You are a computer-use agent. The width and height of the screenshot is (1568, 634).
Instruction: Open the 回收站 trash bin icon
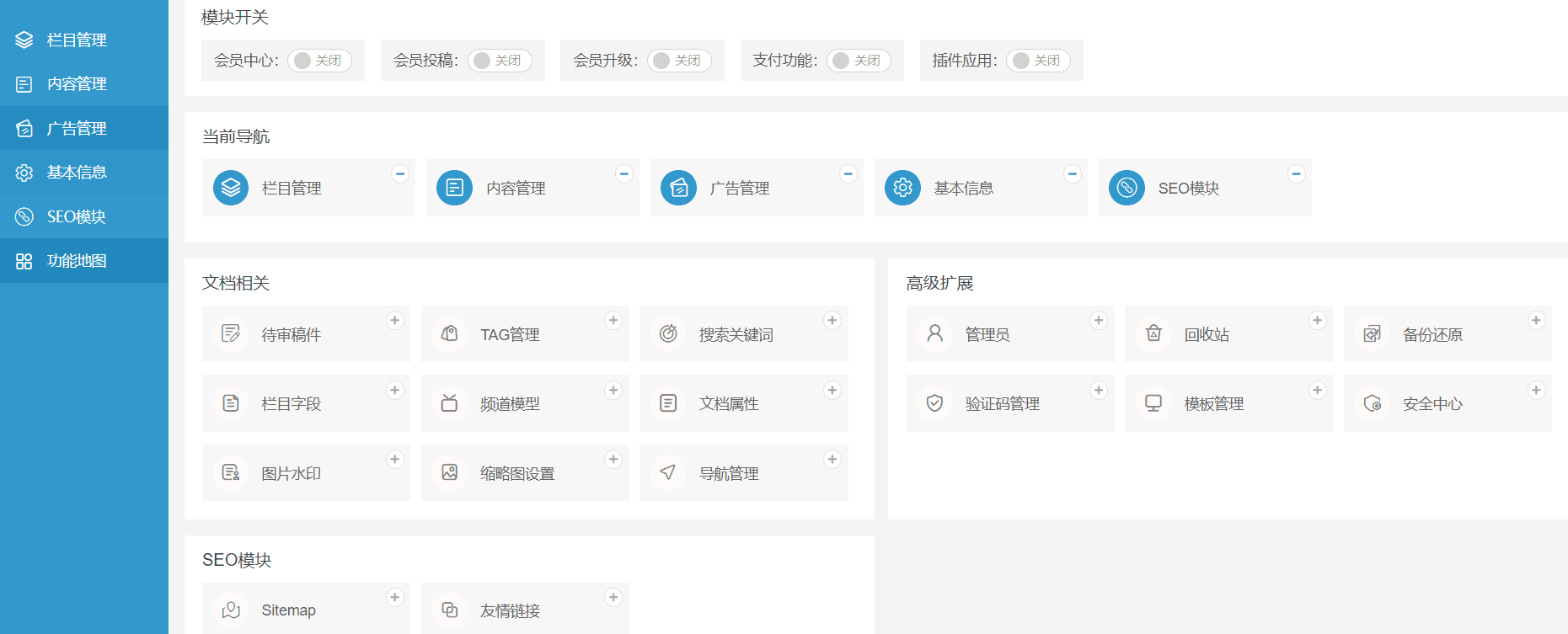(x=1153, y=334)
